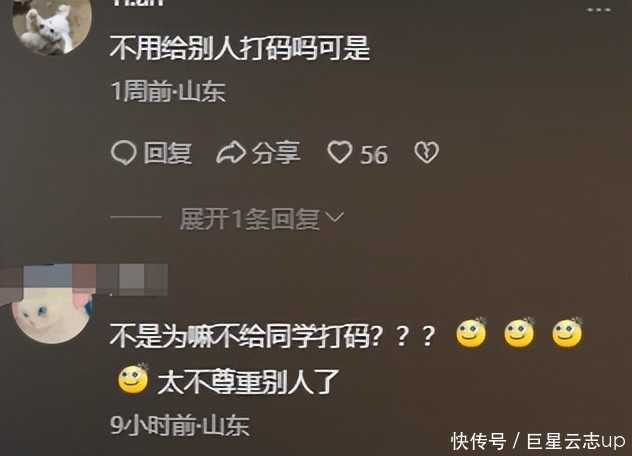The width and height of the screenshot is (632, 456).
Task: Open the first commenter's cat avatar
Action: click(x=52, y=25)
